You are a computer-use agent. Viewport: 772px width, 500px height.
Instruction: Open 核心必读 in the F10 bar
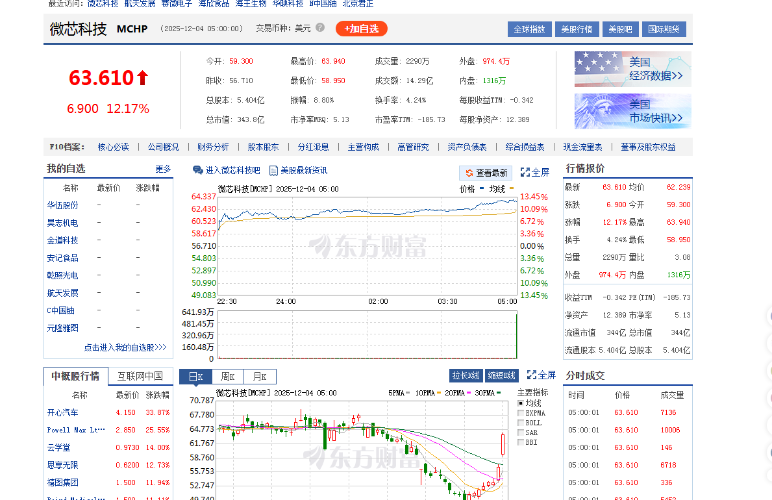pyautogui.click(x=113, y=147)
